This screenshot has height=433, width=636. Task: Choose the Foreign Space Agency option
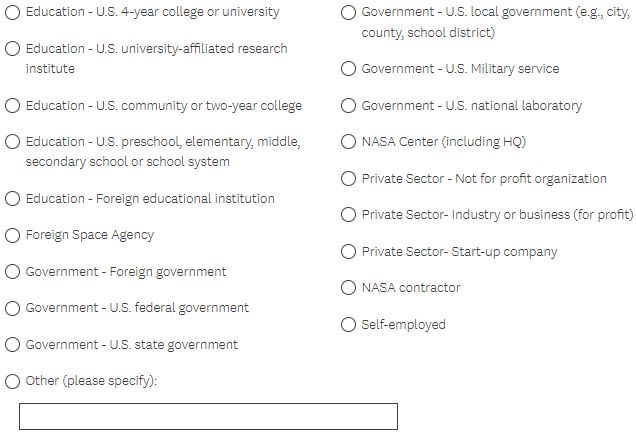[13, 235]
